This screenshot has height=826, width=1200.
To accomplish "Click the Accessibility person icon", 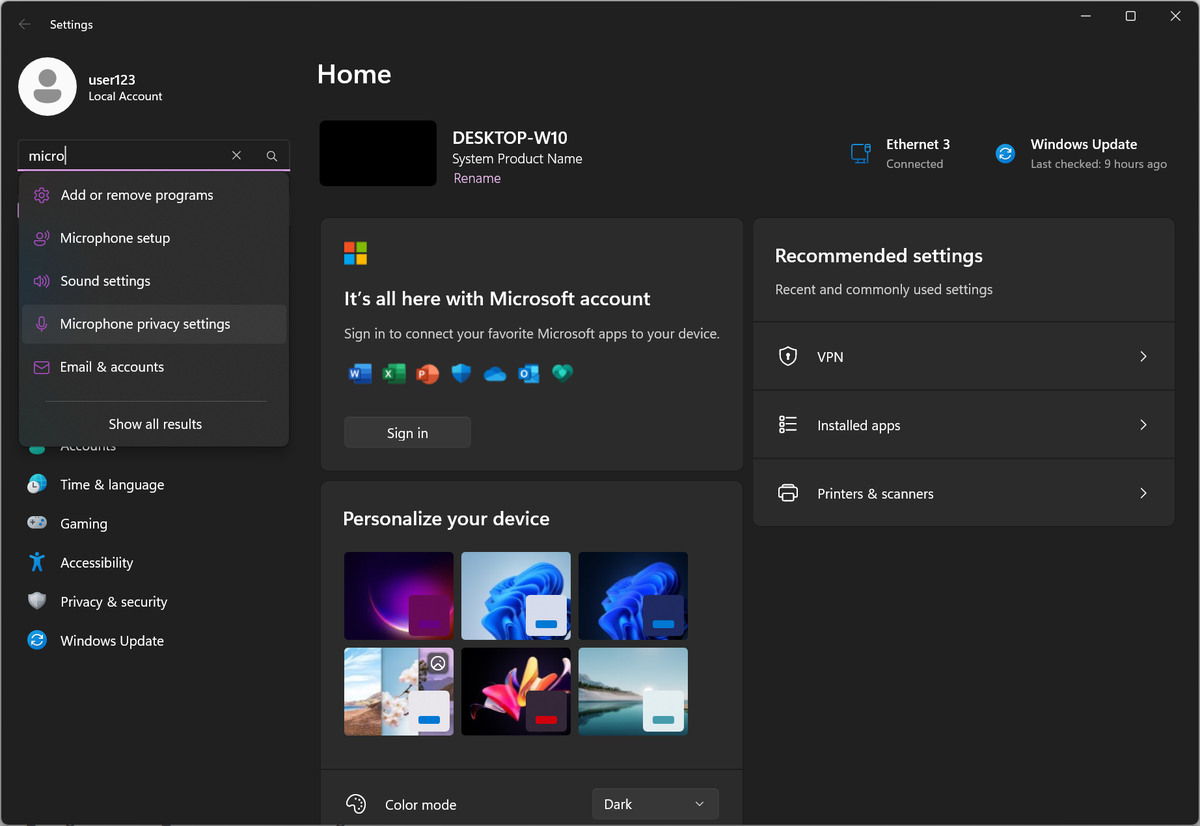I will [37, 562].
